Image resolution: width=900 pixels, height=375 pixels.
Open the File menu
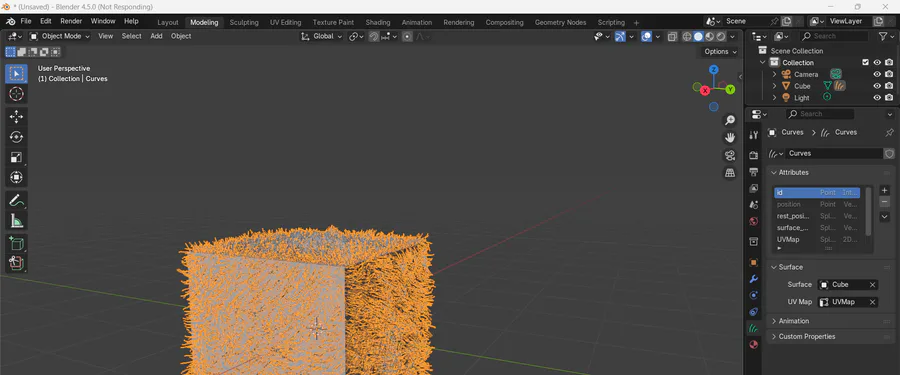tap(26, 21)
